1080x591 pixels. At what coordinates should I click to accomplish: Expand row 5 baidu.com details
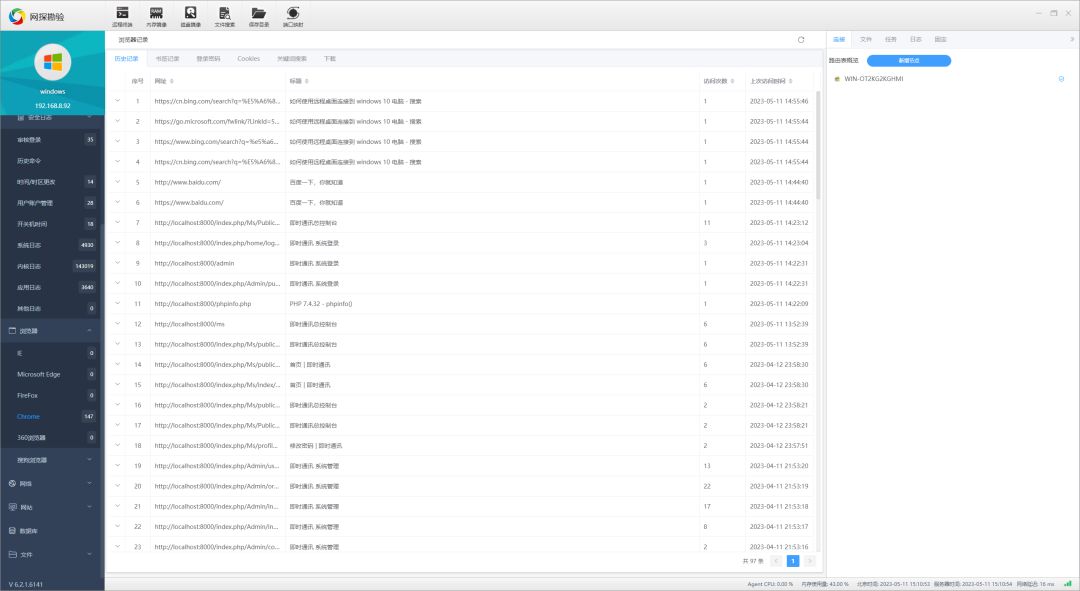pos(118,182)
